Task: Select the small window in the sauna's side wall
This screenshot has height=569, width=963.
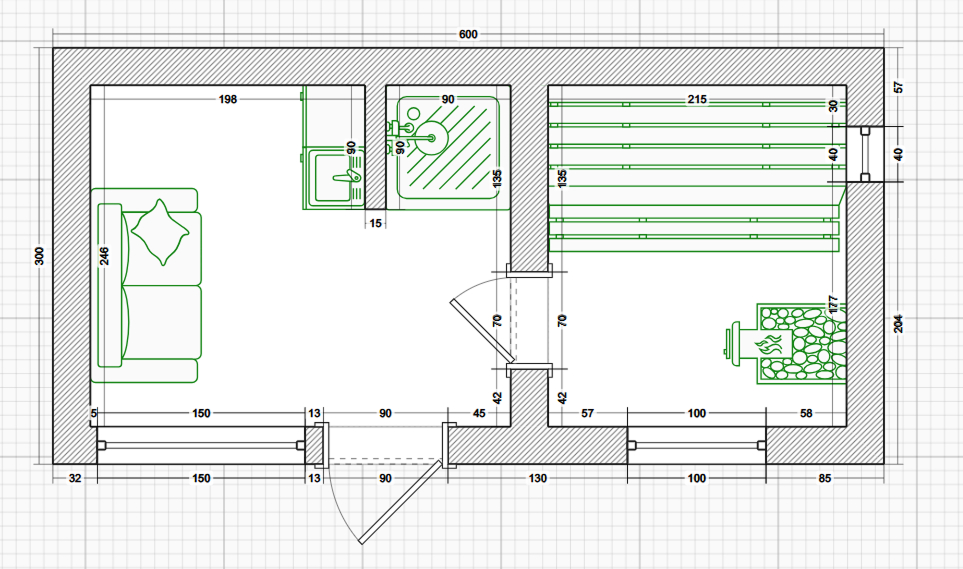Action: pos(865,154)
